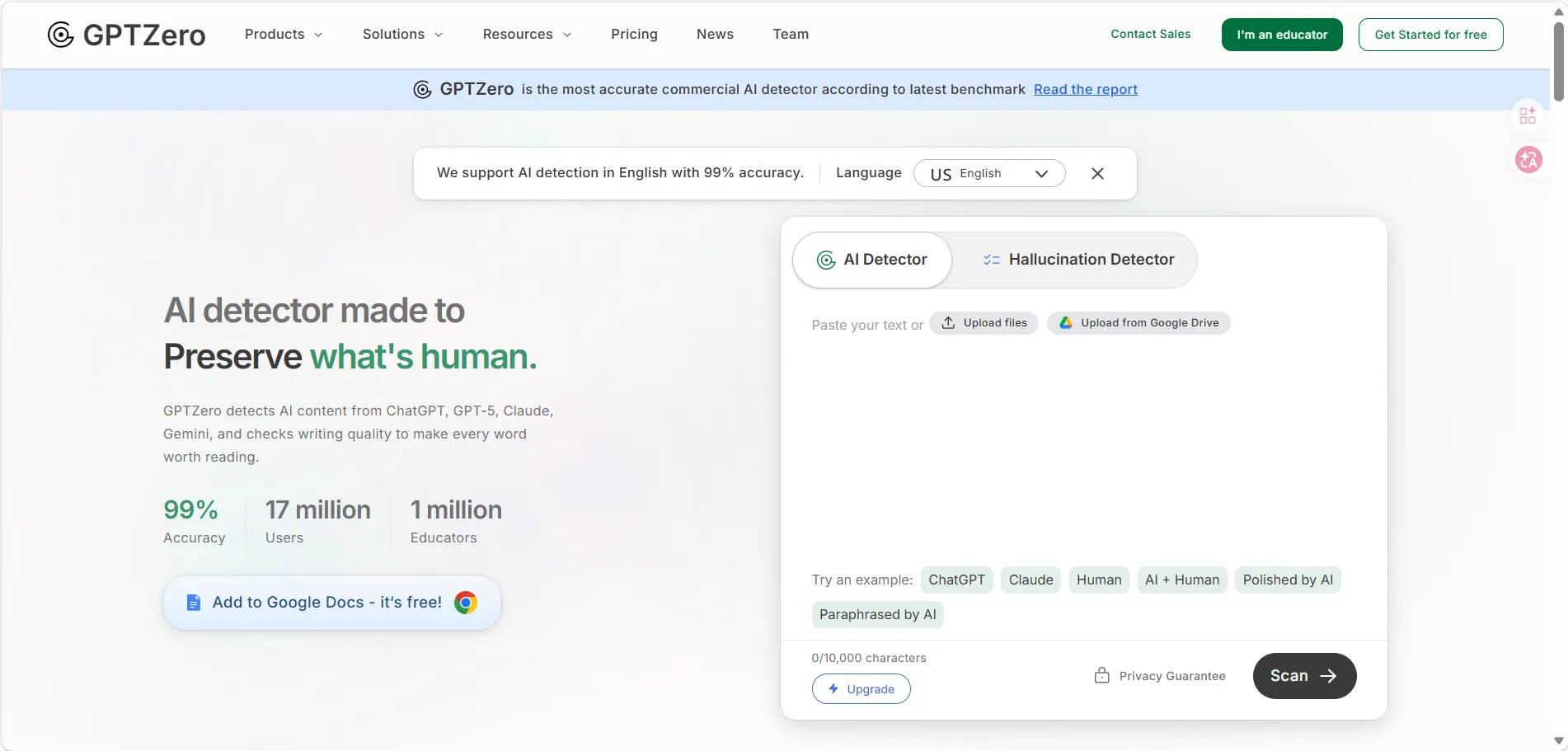This screenshot has height=751, width=1568.
Task: Expand the Solutions menu
Action: click(402, 34)
